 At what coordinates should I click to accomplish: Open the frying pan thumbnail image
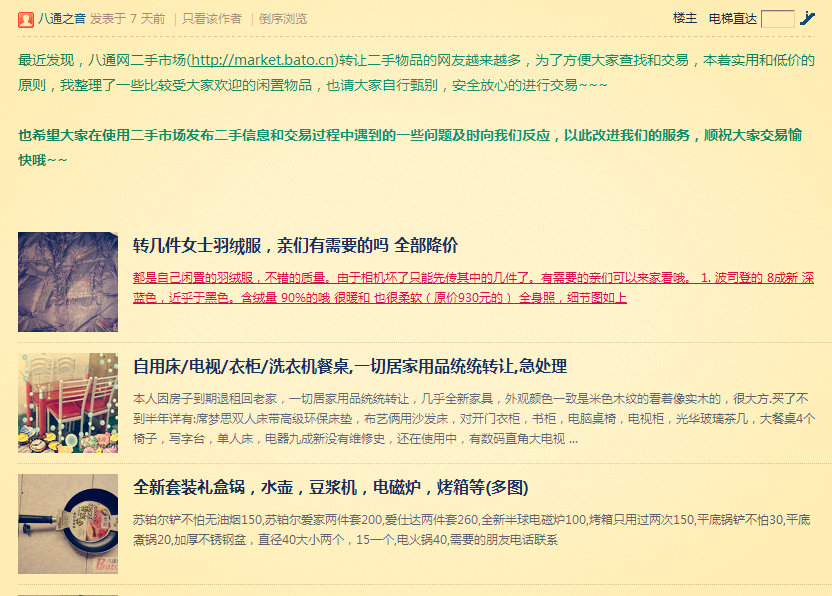(x=68, y=524)
